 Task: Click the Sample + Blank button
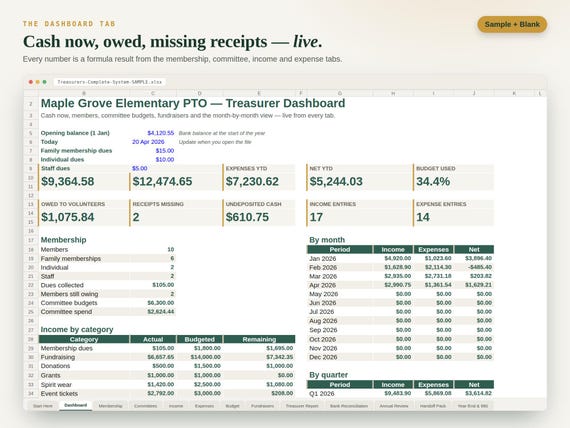point(512,24)
